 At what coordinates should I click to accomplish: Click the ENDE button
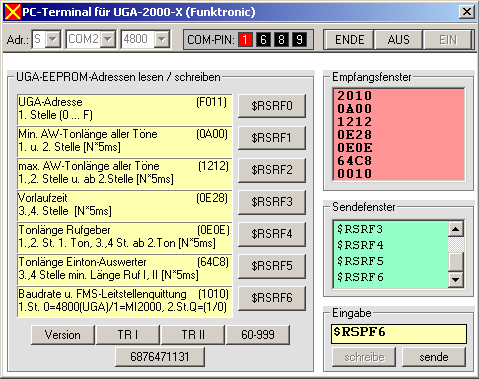tap(349, 40)
